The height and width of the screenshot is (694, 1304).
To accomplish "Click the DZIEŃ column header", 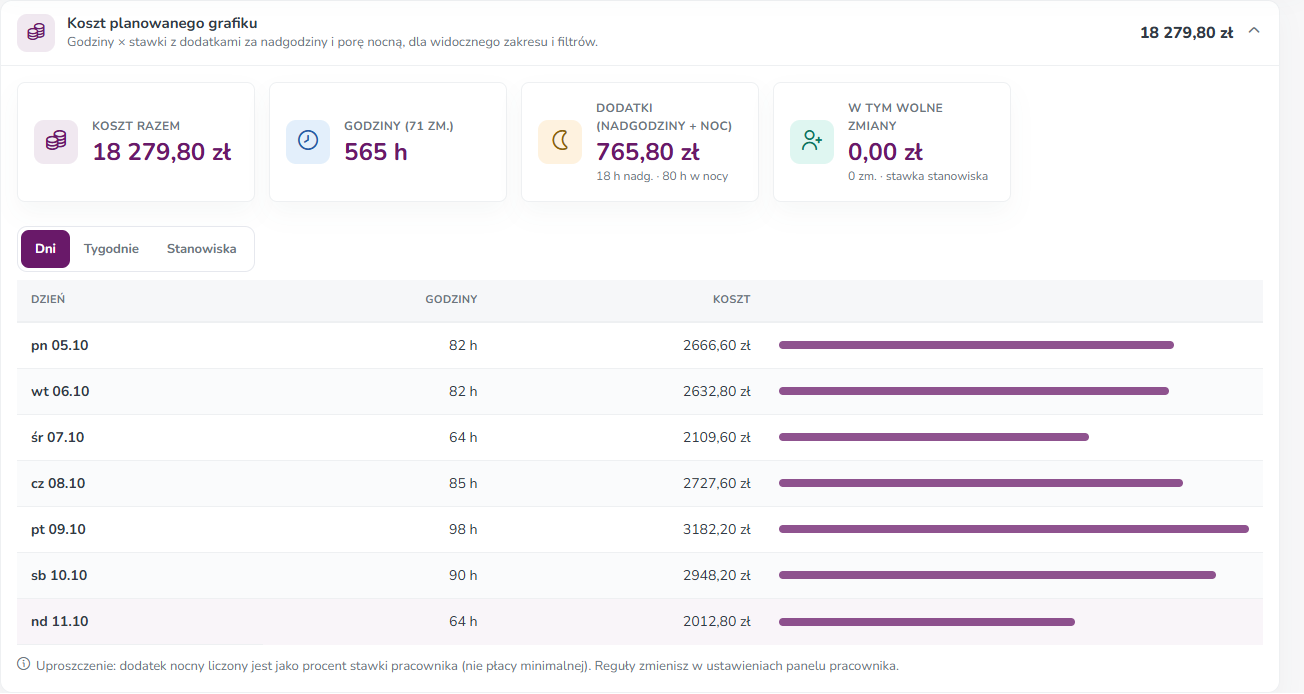I will point(48,299).
